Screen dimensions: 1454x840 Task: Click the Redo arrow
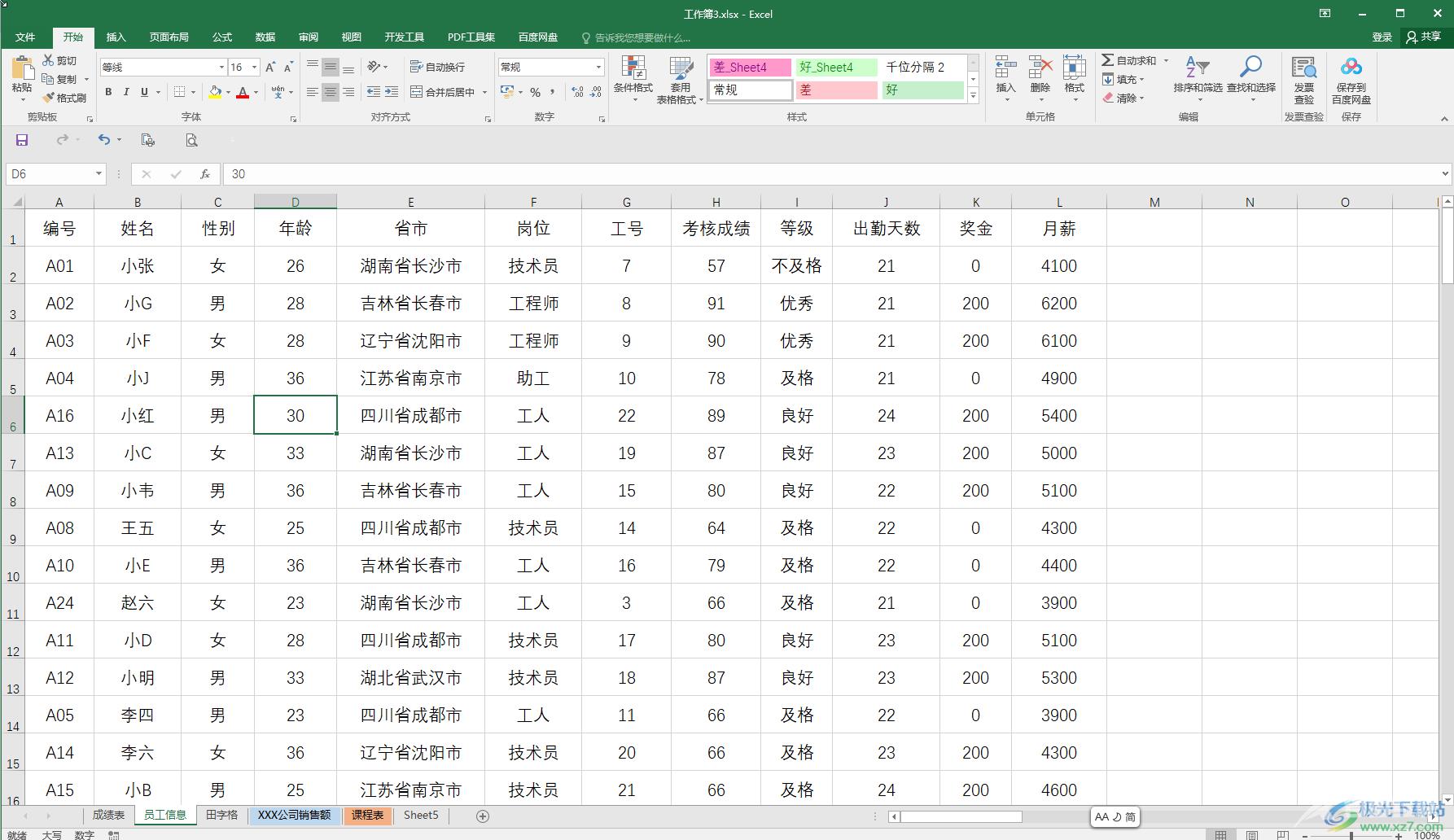tap(62, 140)
